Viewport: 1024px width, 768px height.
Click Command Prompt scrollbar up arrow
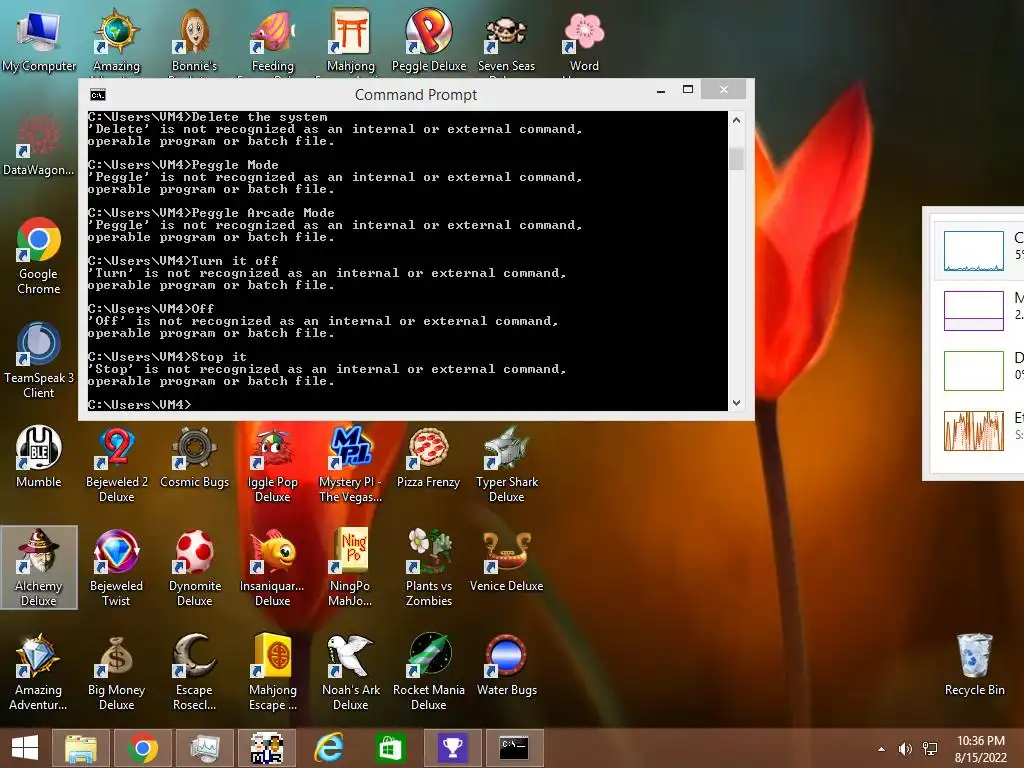tap(736, 120)
